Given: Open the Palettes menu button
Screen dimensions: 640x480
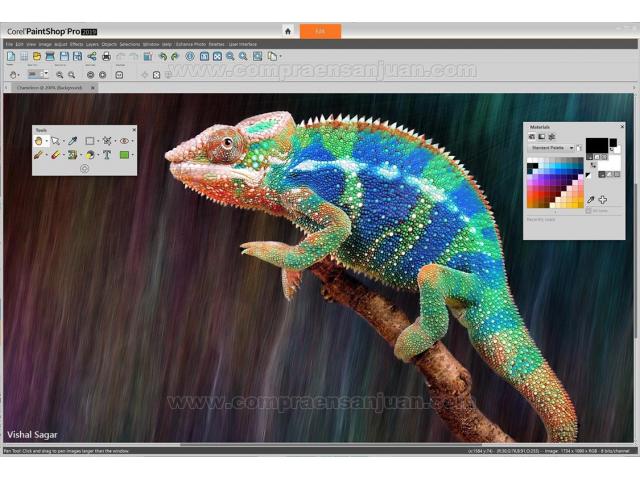Looking at the screenshot, I should point(217,44).
